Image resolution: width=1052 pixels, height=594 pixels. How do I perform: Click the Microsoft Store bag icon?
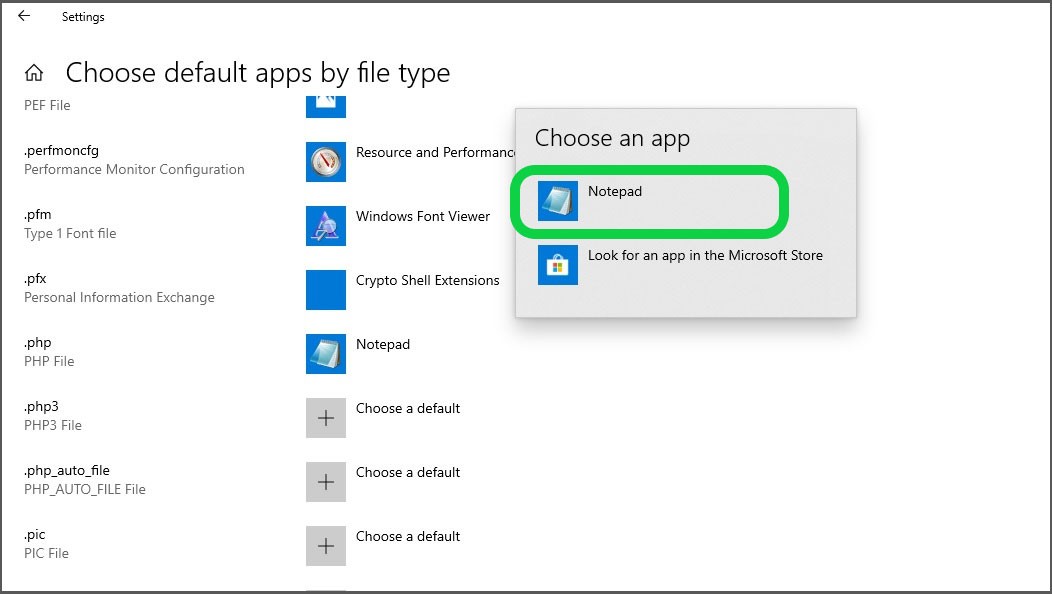(x=558, y=265)
